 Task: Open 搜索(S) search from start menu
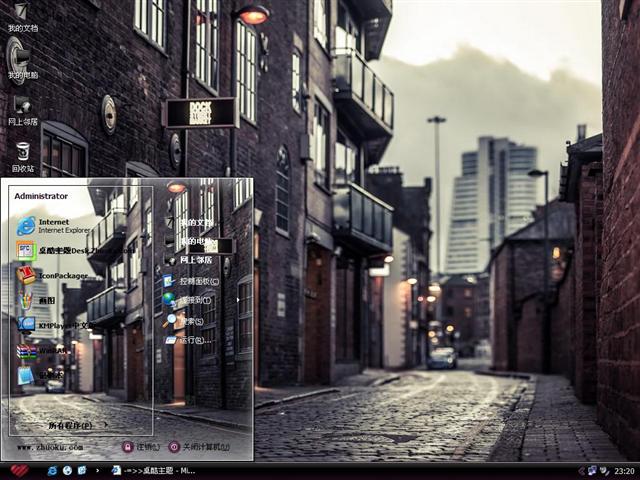click(x=184, y=321)
